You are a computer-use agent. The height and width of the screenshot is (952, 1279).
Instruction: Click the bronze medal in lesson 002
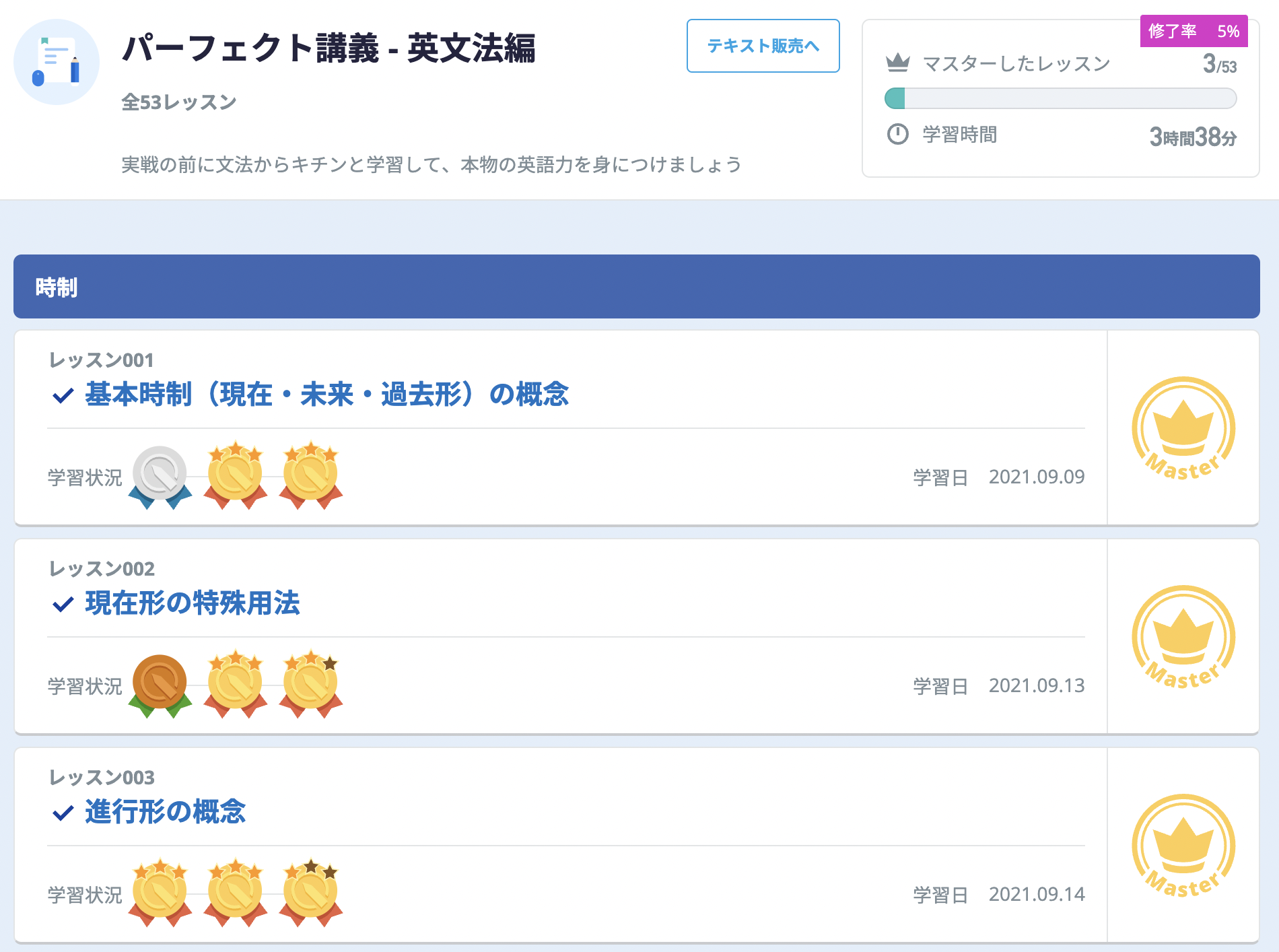point(160,684)
